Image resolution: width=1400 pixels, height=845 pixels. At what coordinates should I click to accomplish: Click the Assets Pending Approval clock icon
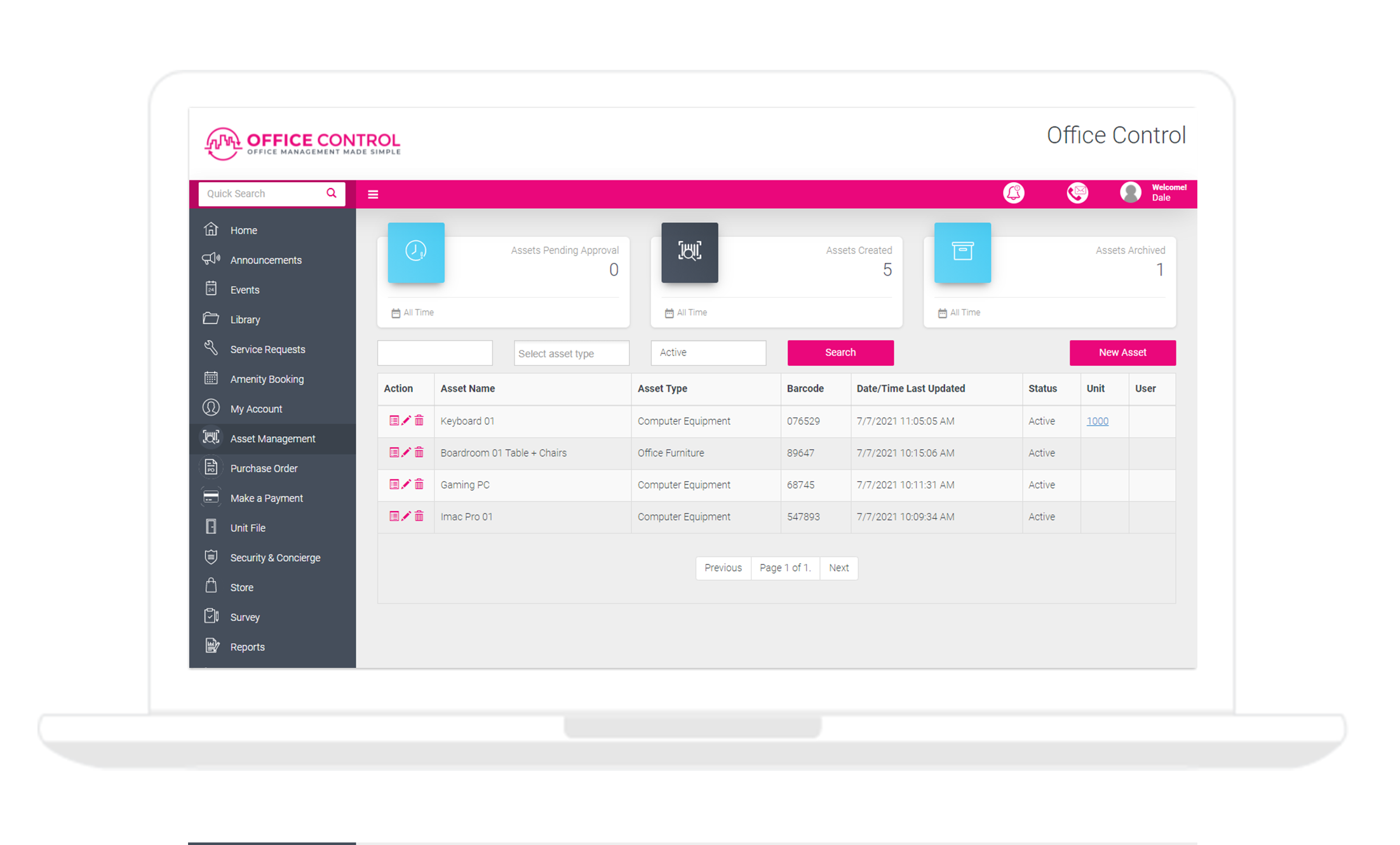(x=416, y=252)
